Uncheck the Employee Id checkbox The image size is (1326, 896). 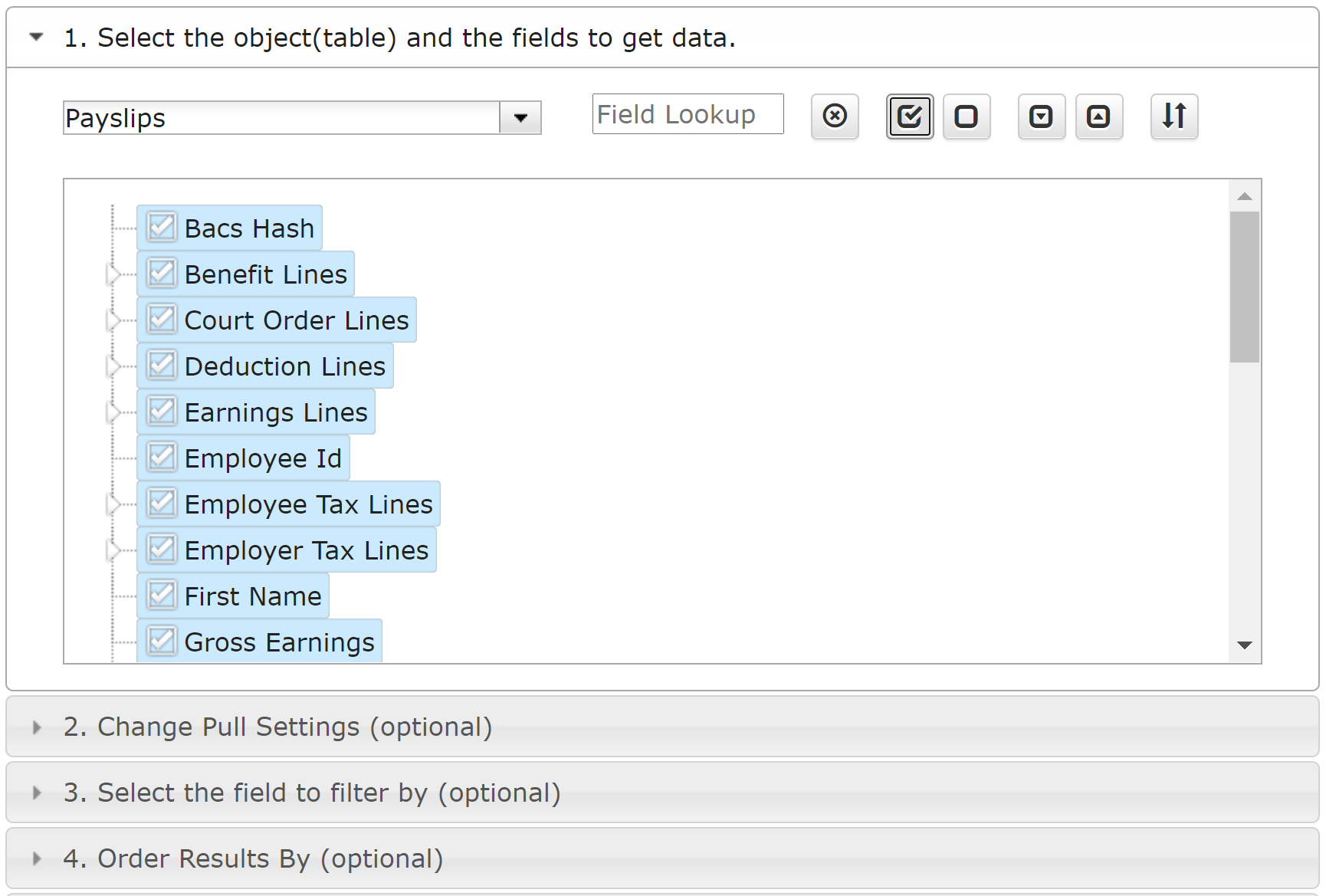162,457
